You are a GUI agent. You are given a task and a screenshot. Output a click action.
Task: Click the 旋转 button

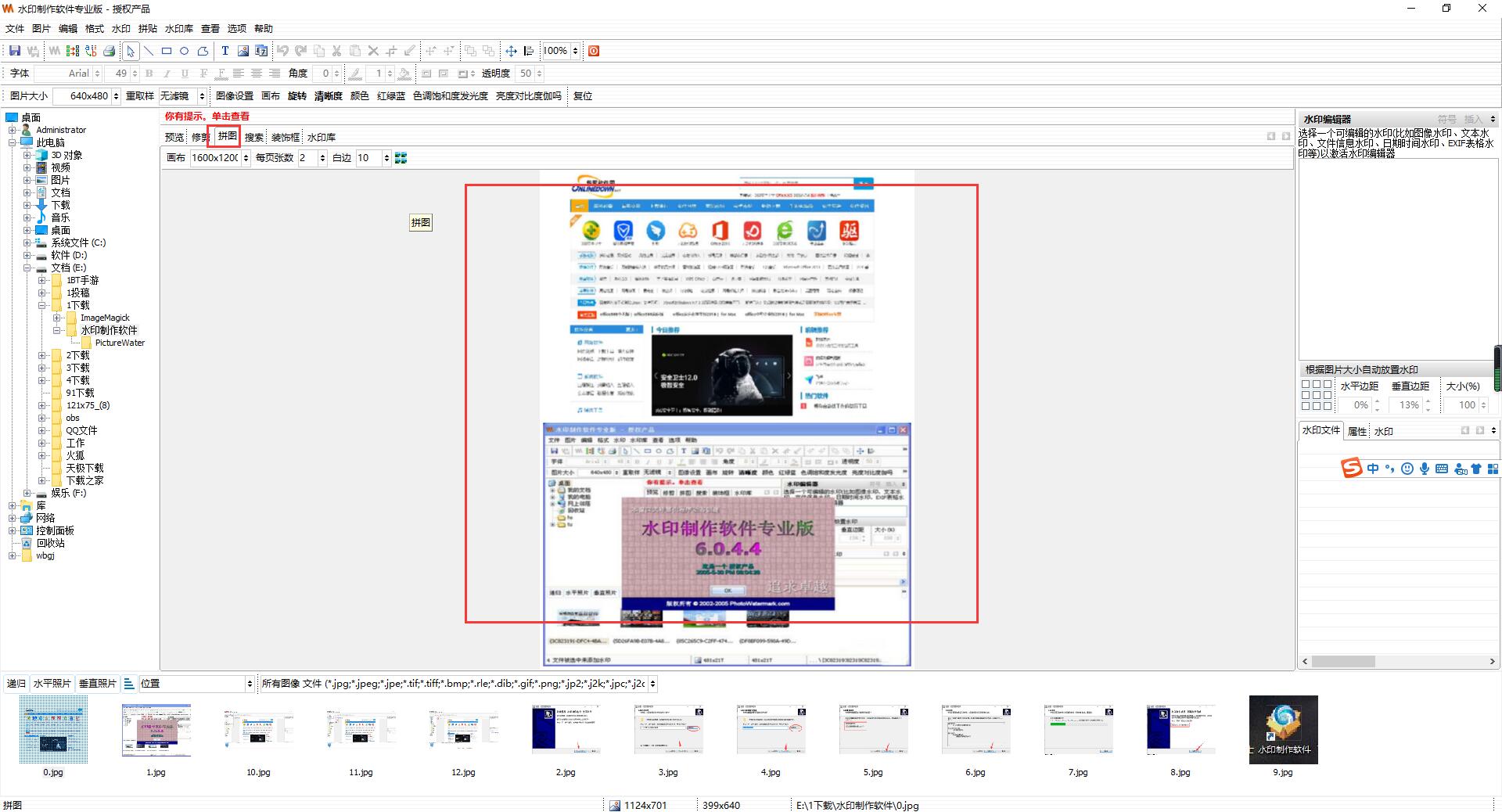click(x=297, y=96)
